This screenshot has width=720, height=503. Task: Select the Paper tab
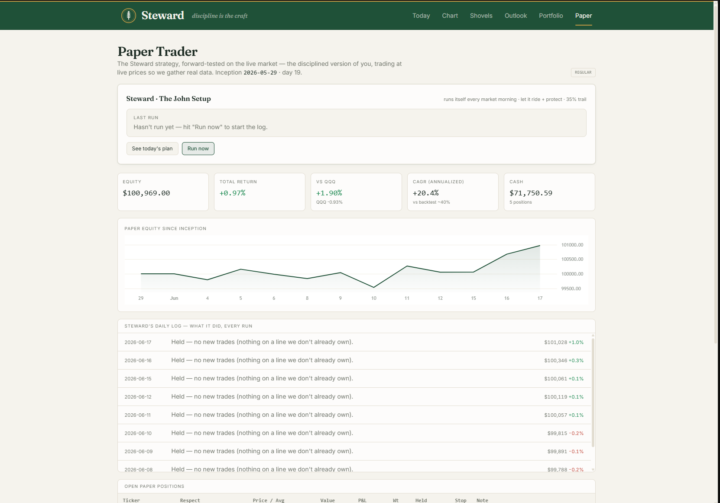pos(583,16)
